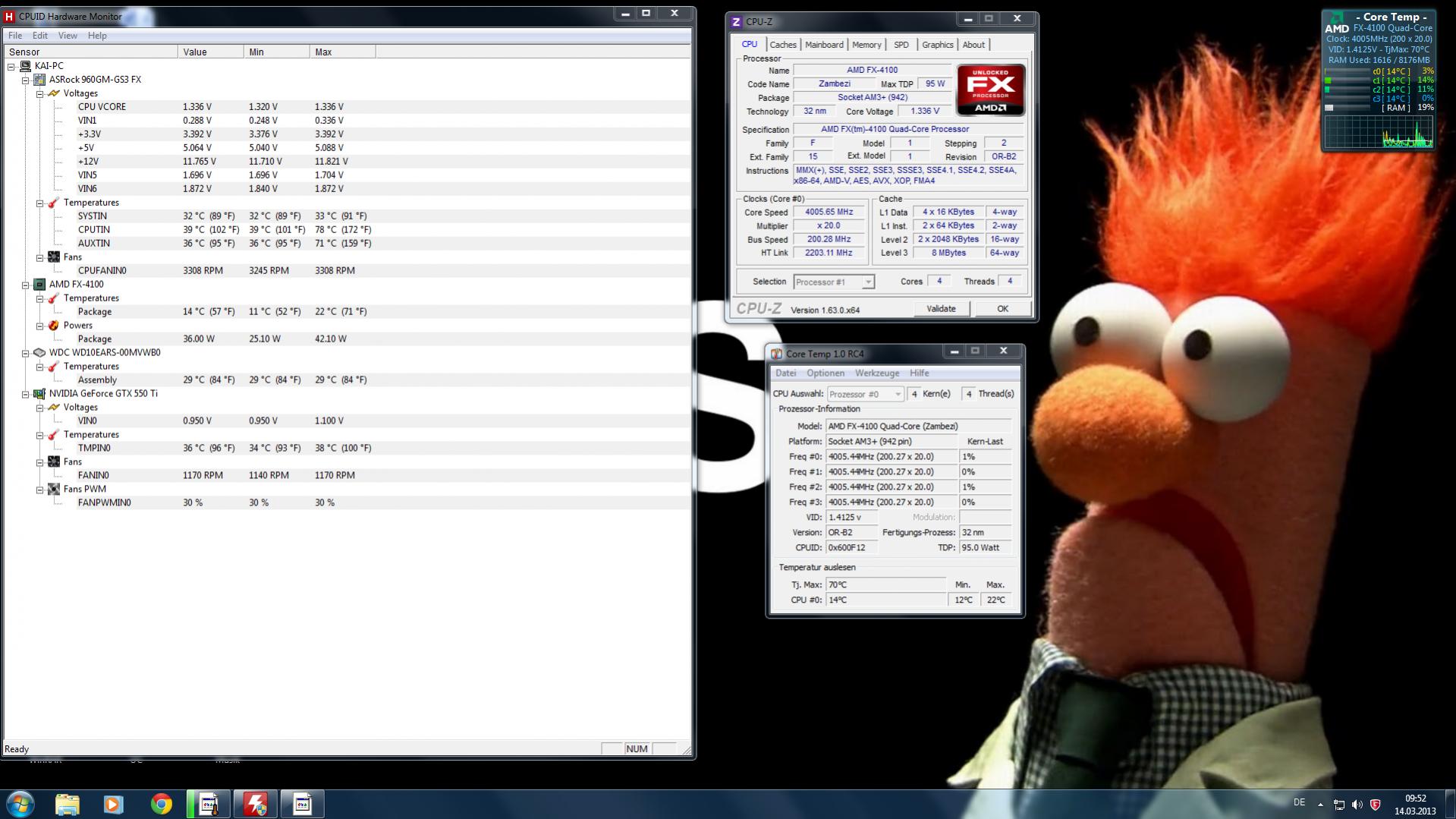1456x819 pixels.
Task: Open the Windows Start menu
Action: (20, 804)
